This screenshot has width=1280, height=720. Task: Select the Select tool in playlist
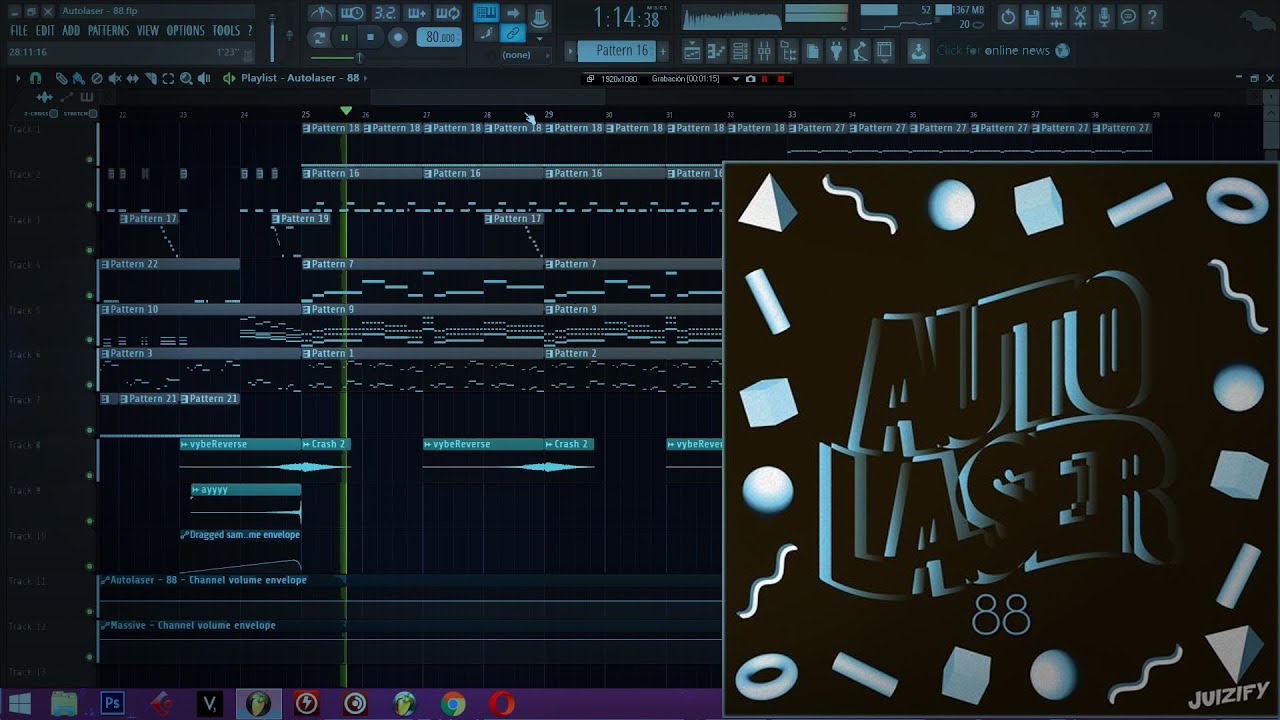(168, 78)
